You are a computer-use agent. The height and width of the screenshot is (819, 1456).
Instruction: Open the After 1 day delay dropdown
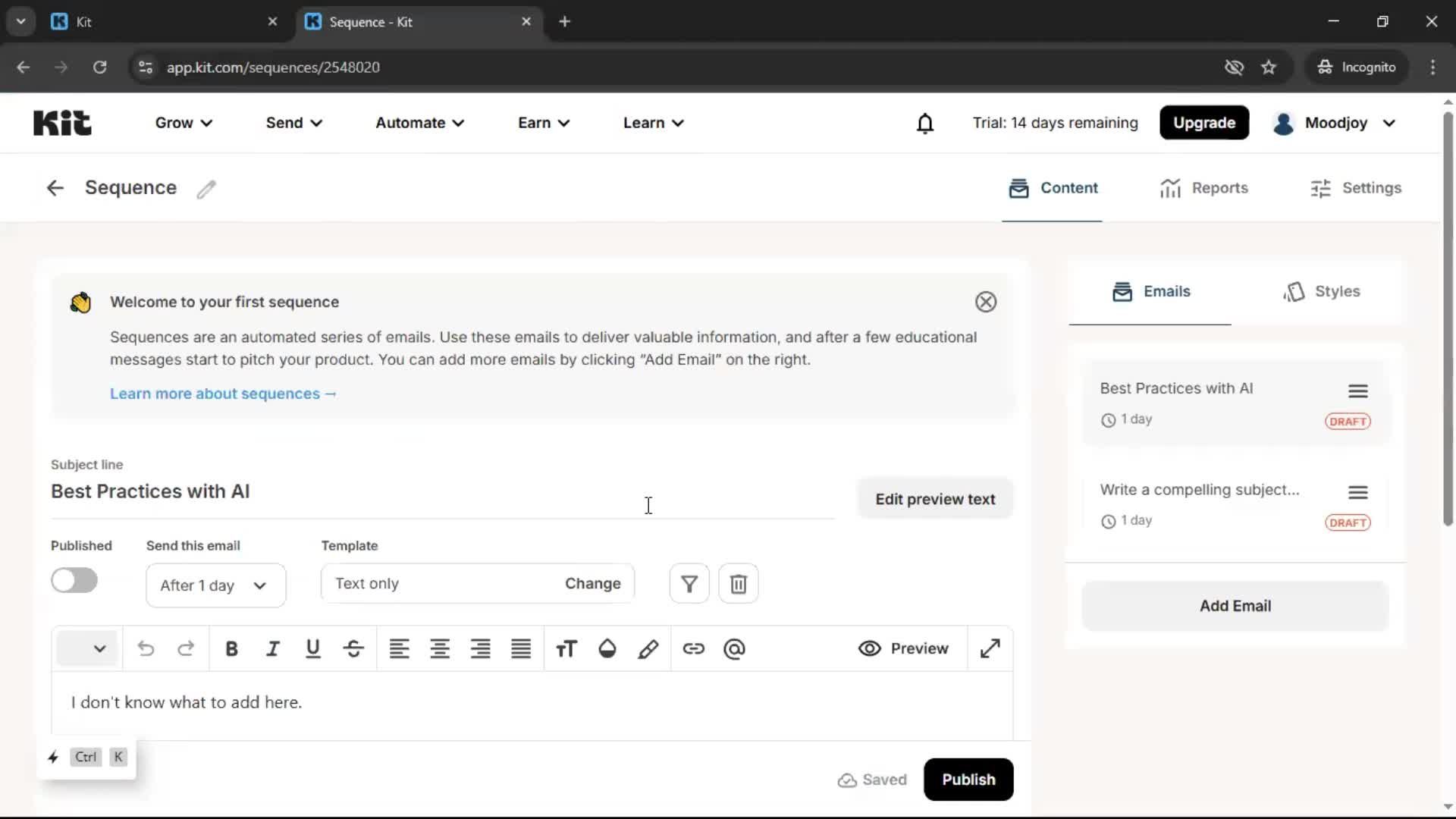coord(215,585)
